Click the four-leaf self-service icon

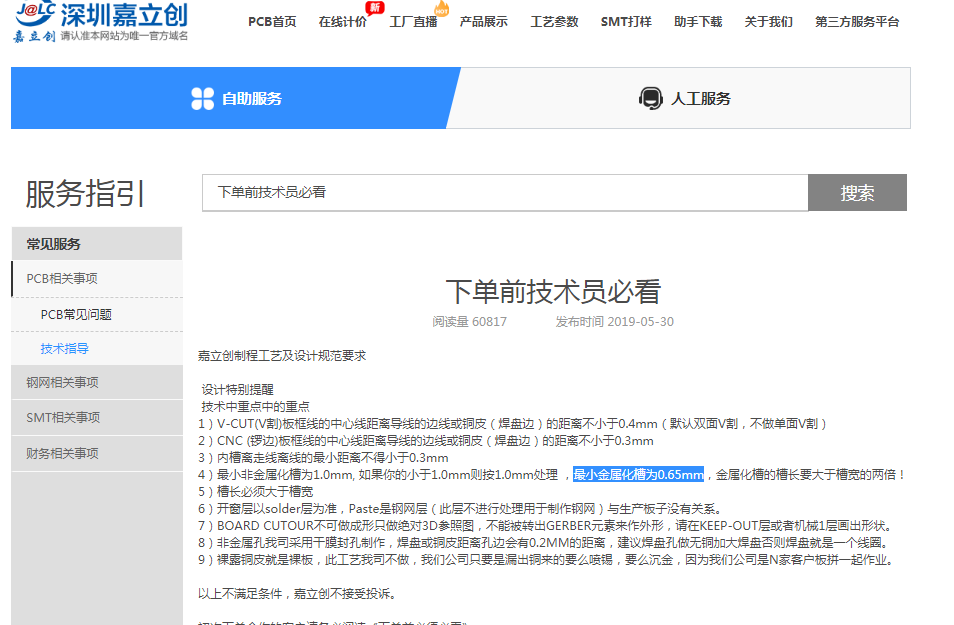(203, 98)
